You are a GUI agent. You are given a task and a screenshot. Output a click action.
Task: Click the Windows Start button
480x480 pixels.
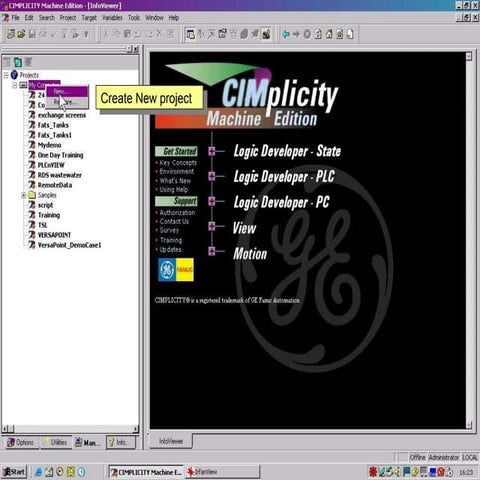14,472
